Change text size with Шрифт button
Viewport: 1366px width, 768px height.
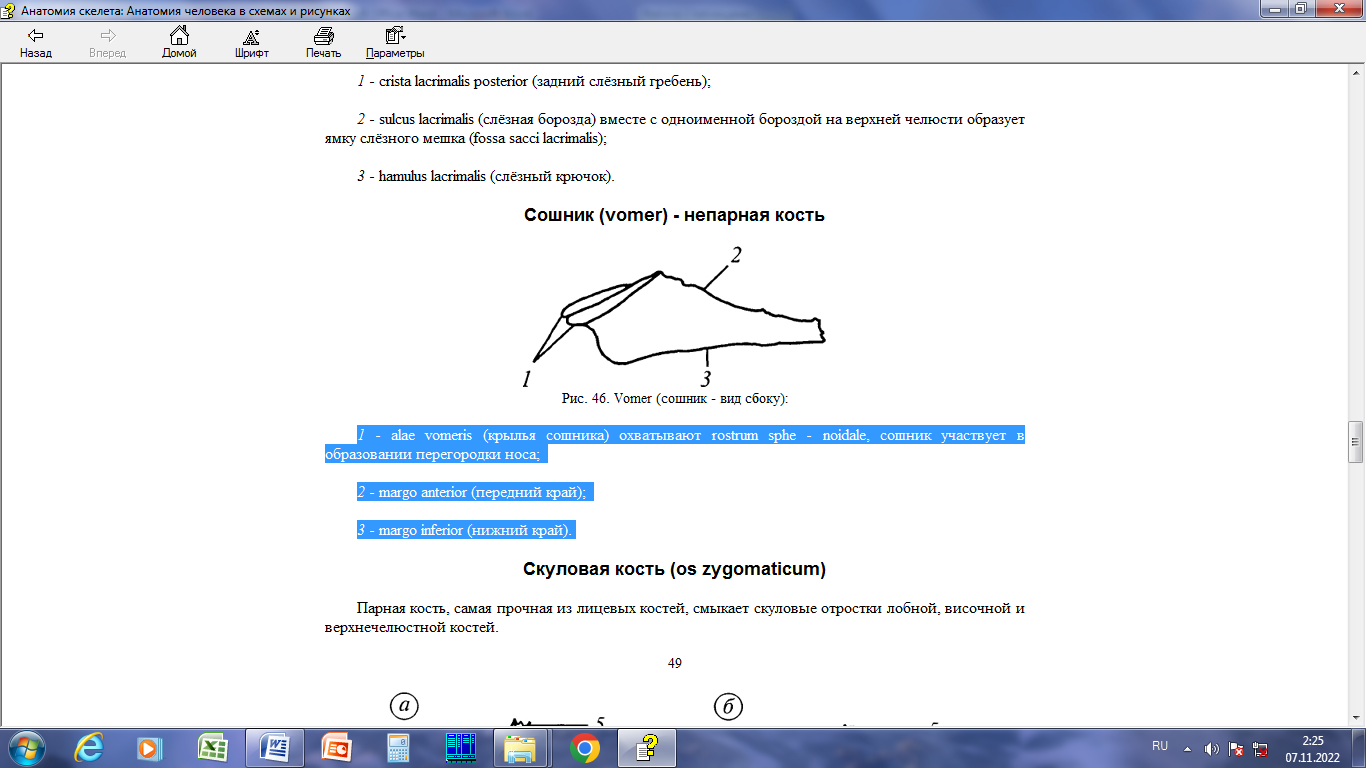251,43
